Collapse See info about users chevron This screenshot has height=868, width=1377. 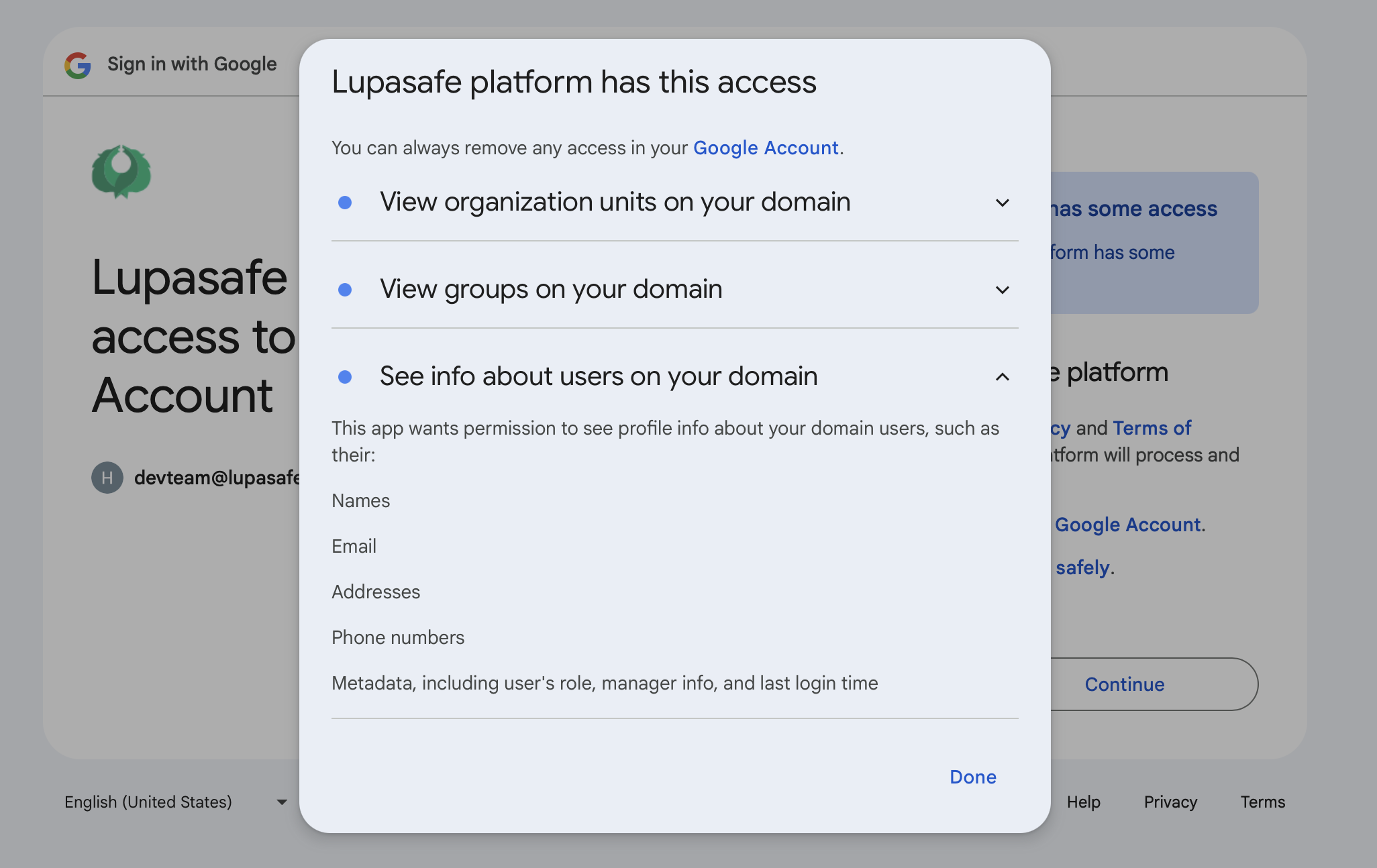pyautogui.click(x=1002, y=377)
